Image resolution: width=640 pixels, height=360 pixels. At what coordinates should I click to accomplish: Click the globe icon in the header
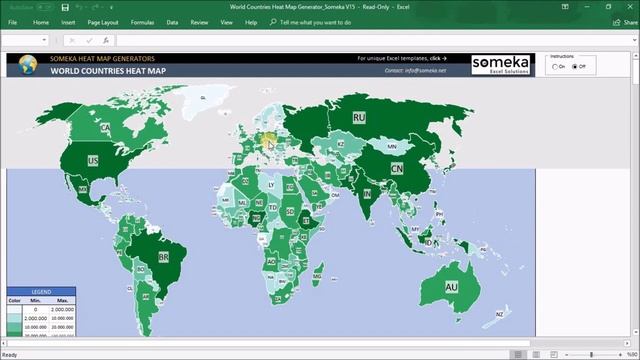point(28,64)
